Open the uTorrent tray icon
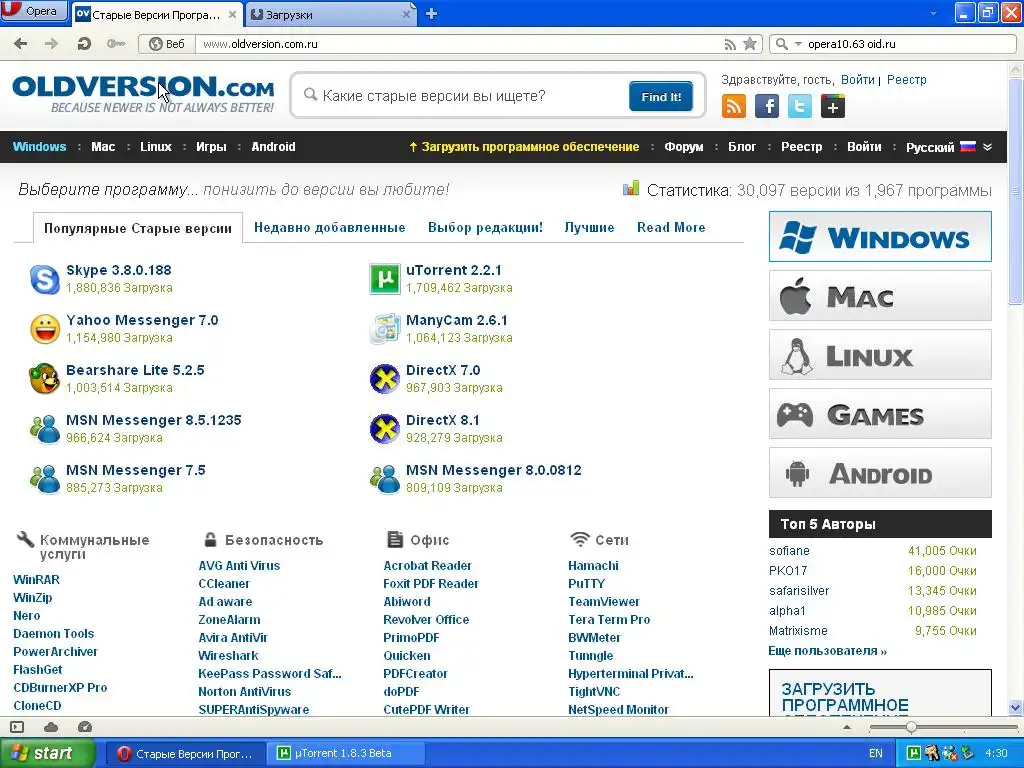1024x768 pixels. point(914,753)
